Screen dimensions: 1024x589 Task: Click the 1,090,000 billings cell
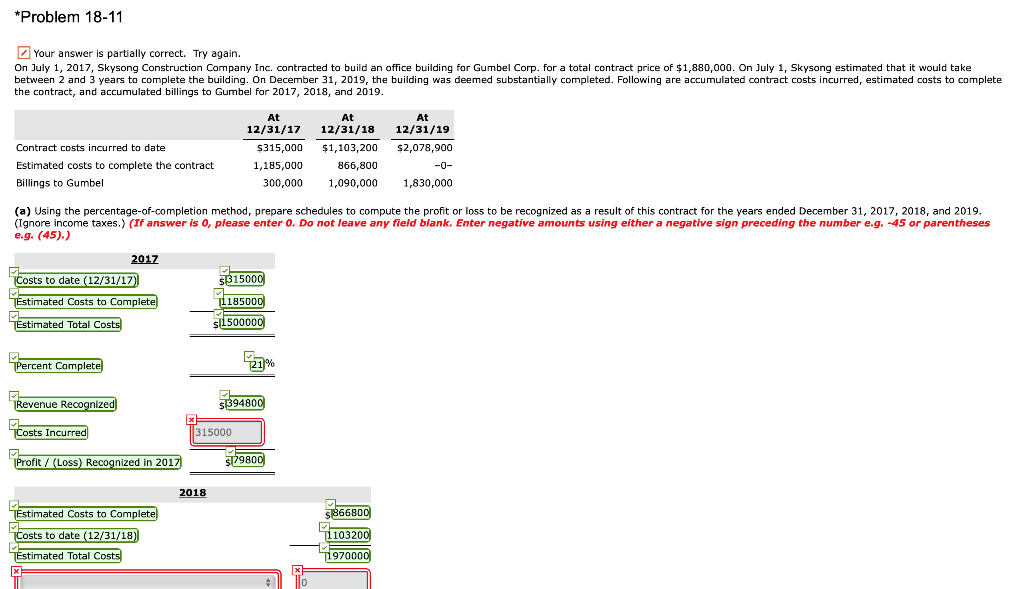pyautogui.click(x=353, y=183)
